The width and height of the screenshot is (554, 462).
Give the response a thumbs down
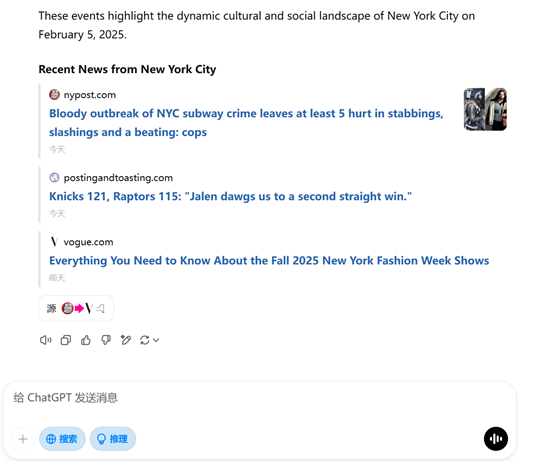106,340
